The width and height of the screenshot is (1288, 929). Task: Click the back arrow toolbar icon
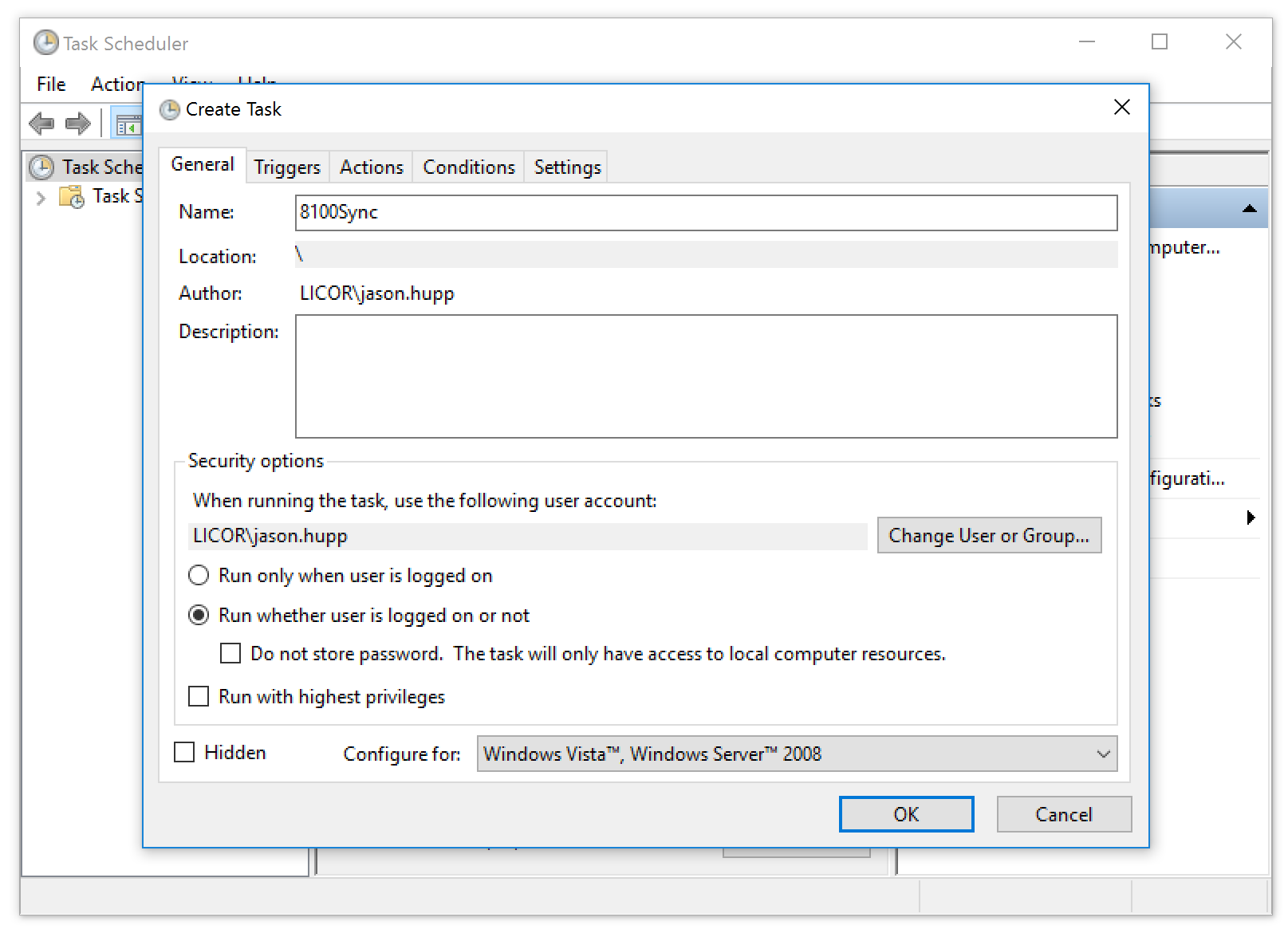[x=41, y=124]
